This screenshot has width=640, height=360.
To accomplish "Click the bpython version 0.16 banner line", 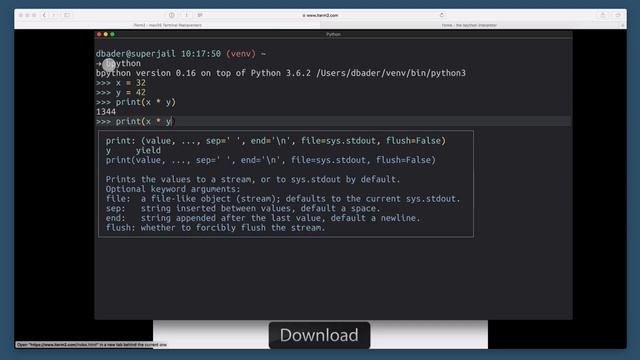I will pos(281,73).
